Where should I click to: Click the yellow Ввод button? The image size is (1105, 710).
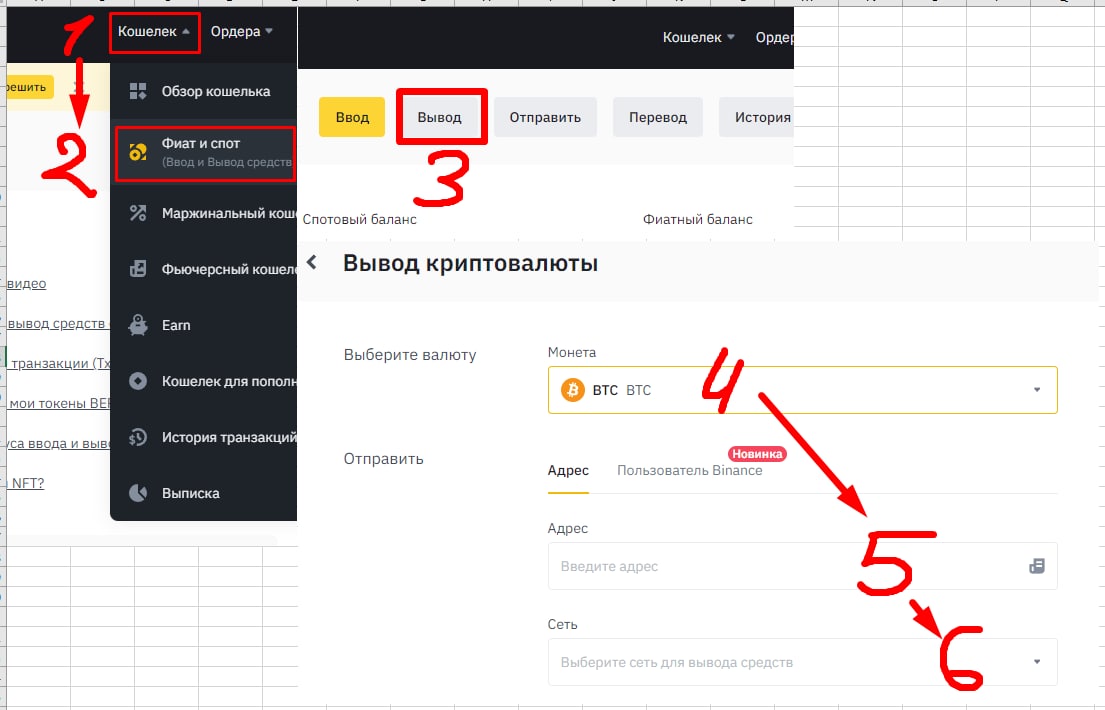coord(352,117)
